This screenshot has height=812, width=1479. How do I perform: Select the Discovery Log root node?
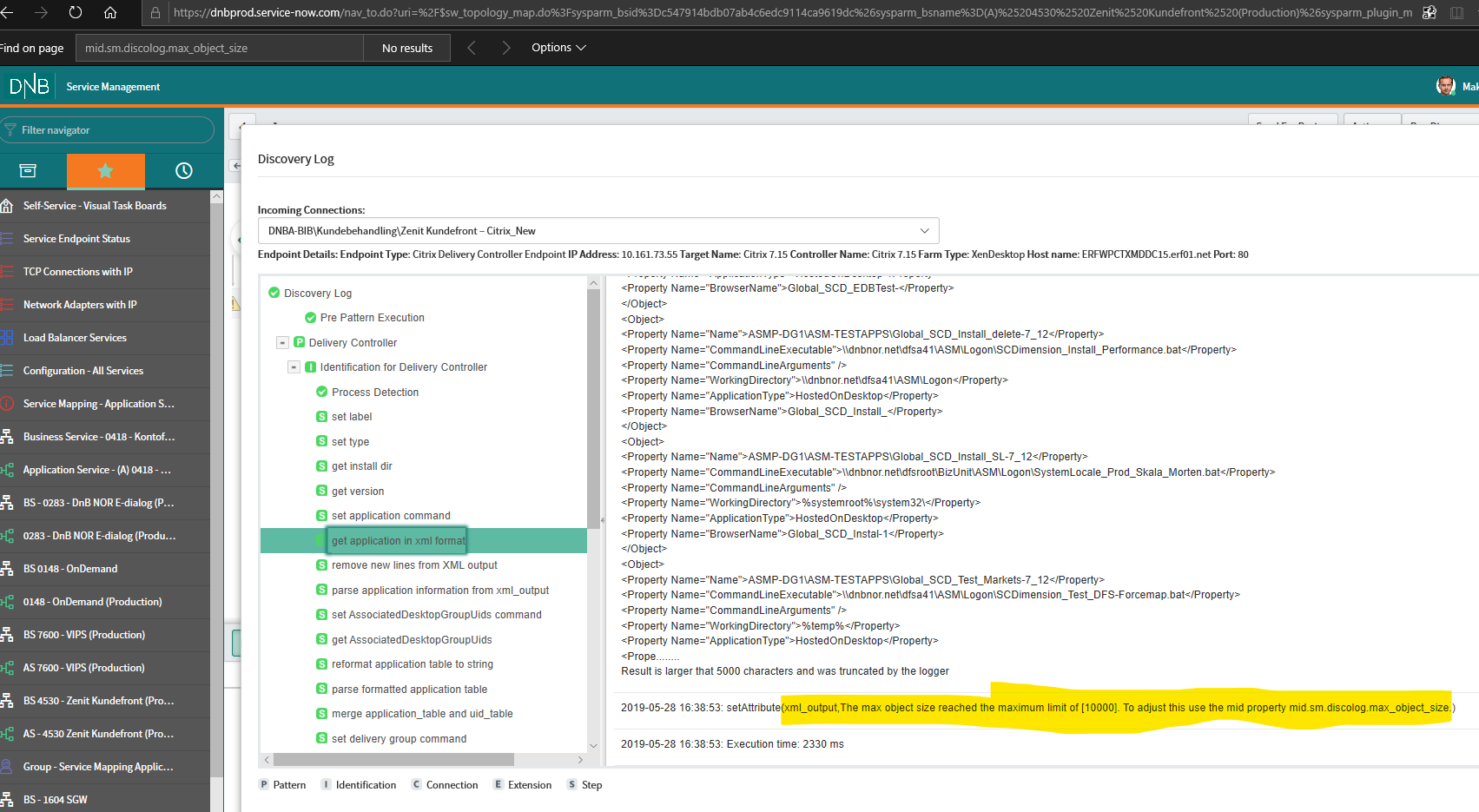(x=318, y=294)
